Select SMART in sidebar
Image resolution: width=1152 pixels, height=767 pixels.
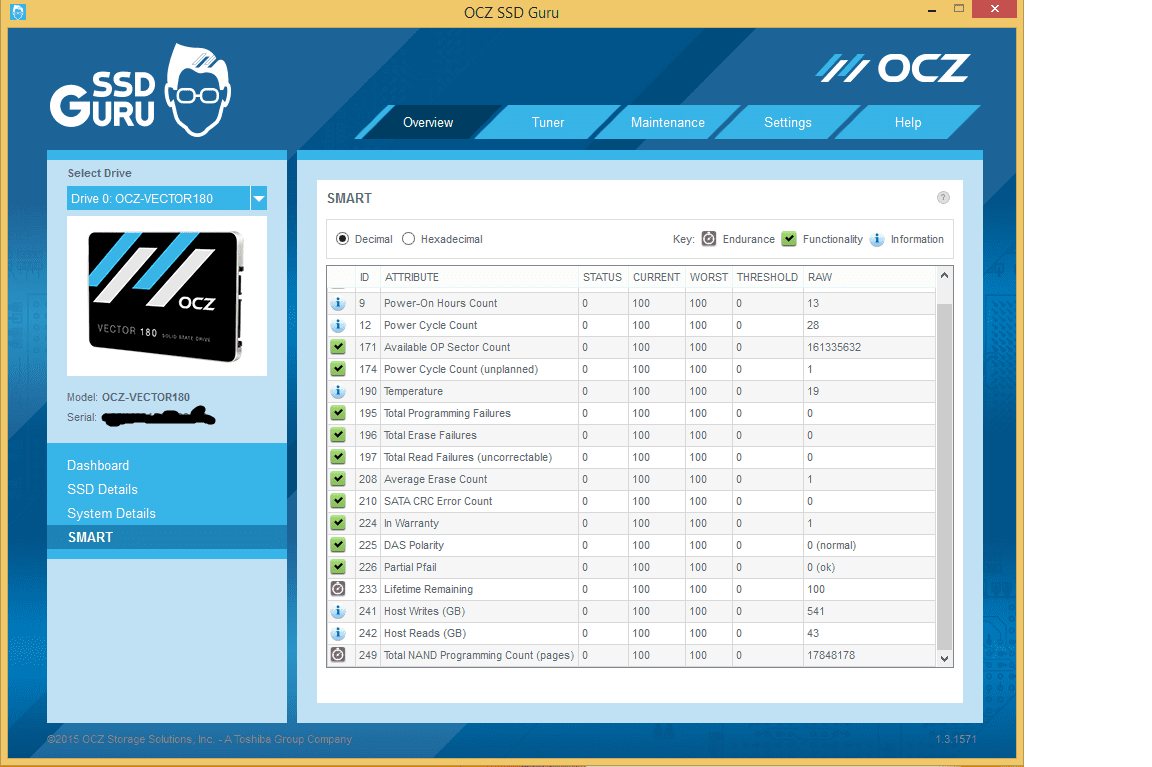point(167,537)
